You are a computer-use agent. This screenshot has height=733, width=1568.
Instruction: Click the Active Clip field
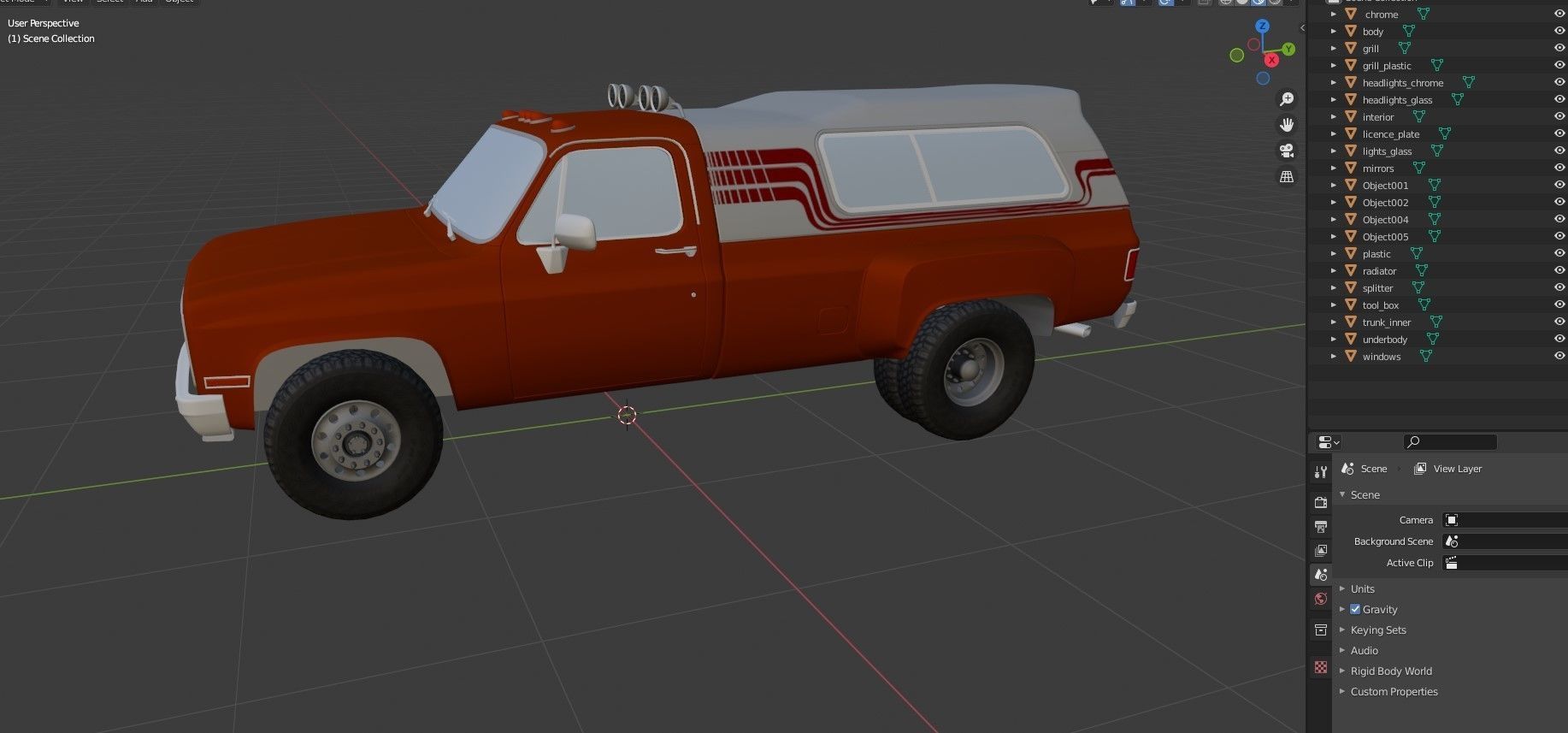coord(1505,563)
